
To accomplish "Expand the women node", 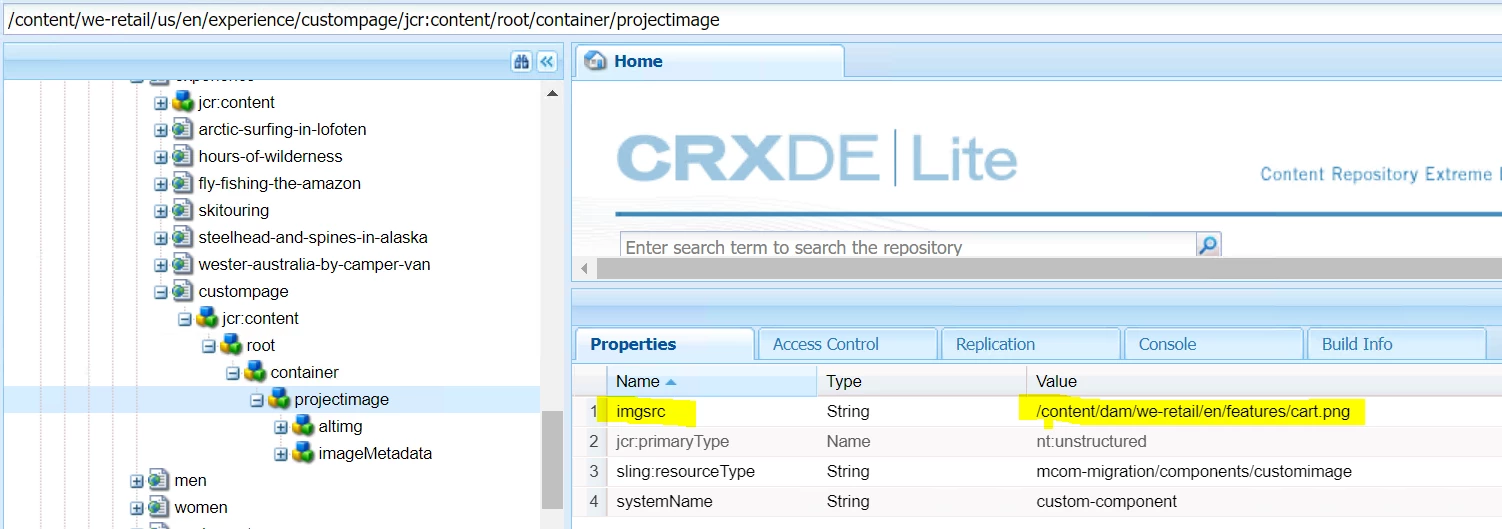I will (137, 508).
